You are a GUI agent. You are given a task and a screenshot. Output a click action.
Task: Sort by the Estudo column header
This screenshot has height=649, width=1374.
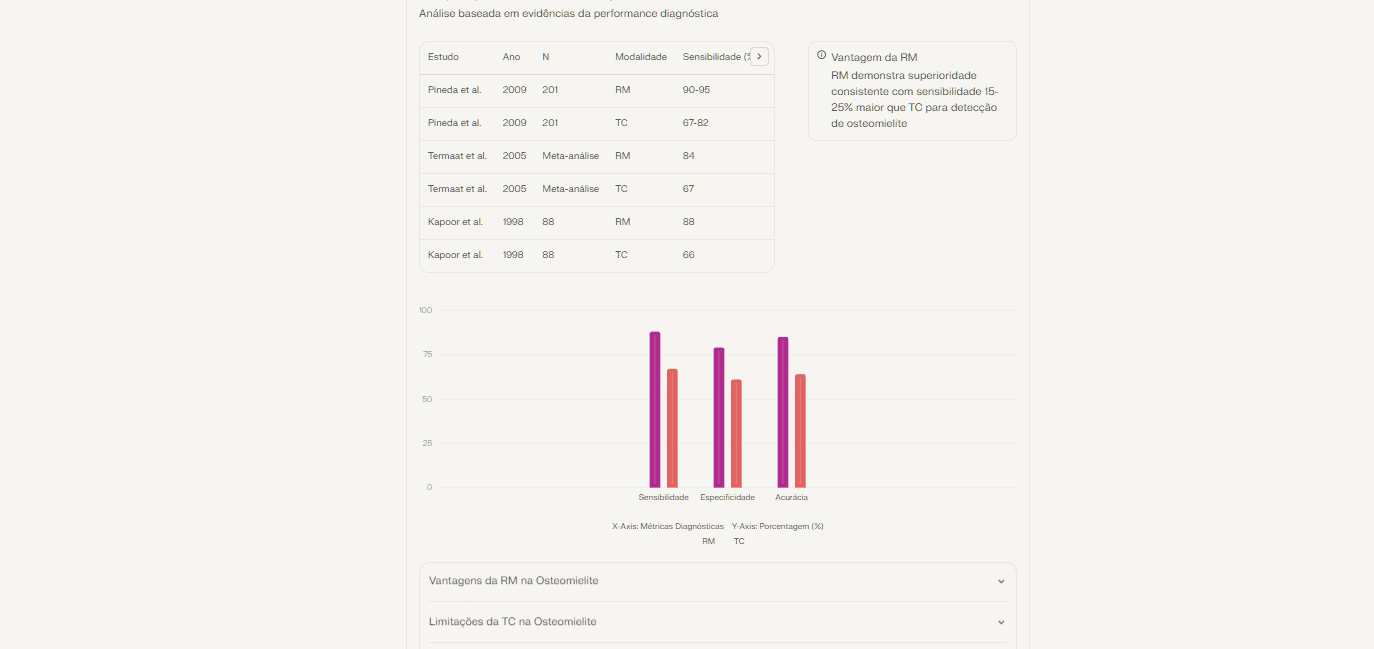point(443,57)
